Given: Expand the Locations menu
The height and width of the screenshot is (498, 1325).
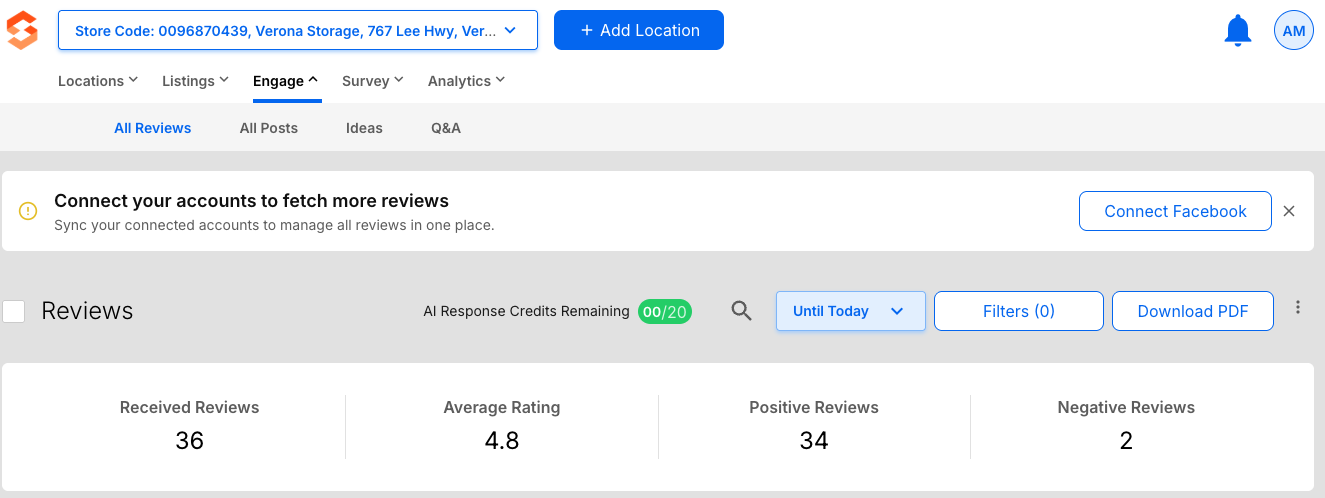Looking at the screenshot, I should [97, 81].
